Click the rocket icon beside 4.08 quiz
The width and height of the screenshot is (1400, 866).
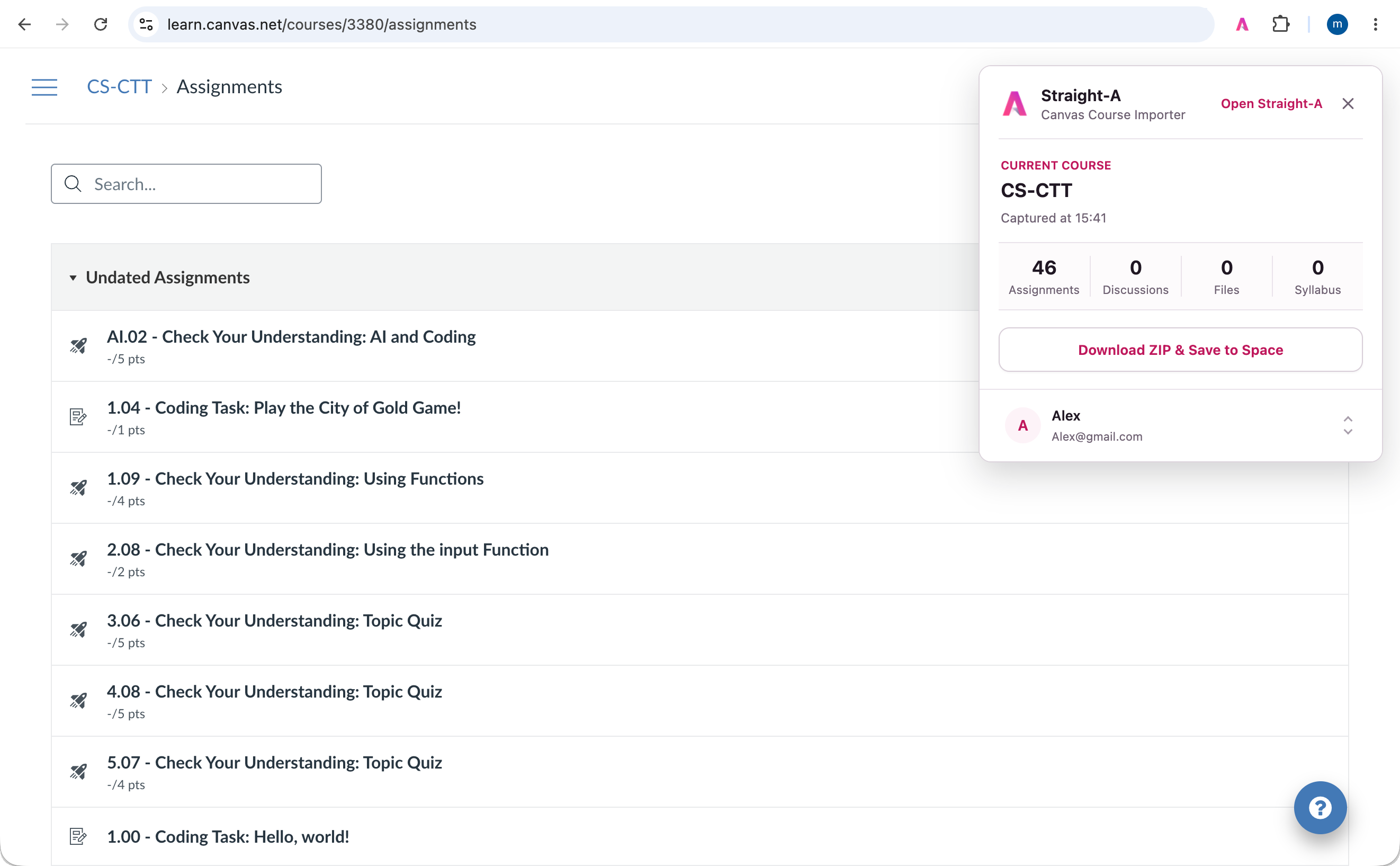tap(78, 701)
